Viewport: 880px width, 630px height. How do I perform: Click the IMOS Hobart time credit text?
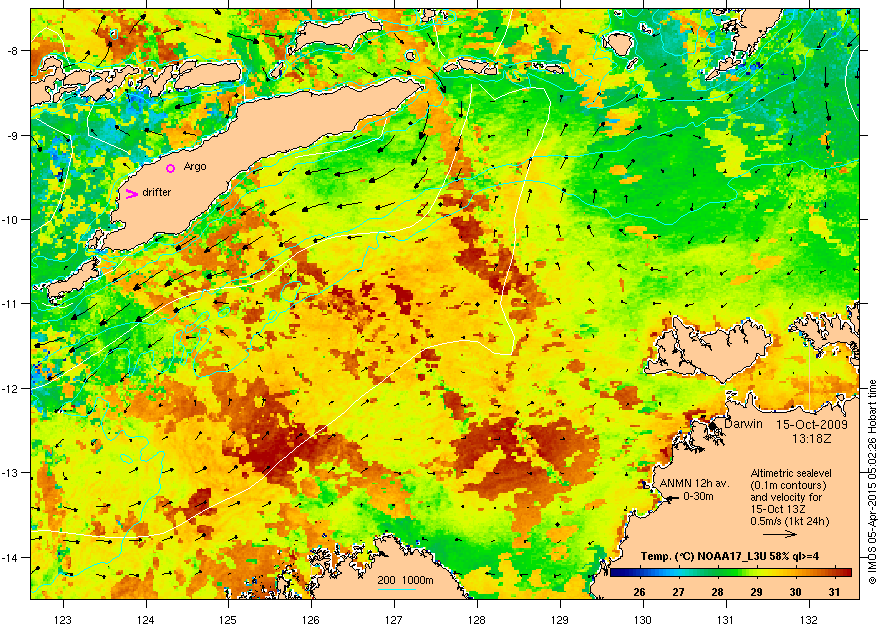pos(873,482)
